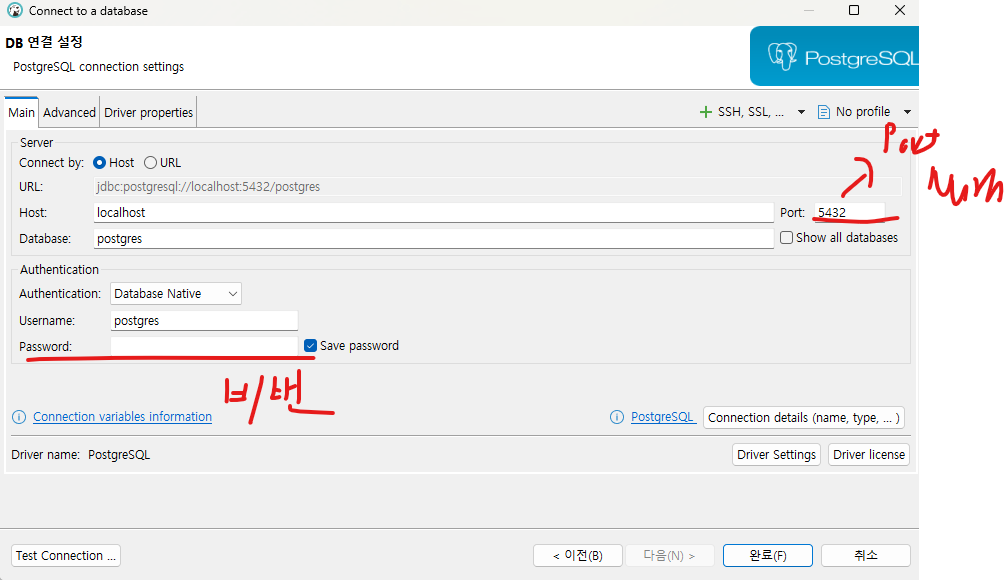Enable Show all databases checkbox
The height and width of the screenshot is (580, 1004).
[786, 238]
